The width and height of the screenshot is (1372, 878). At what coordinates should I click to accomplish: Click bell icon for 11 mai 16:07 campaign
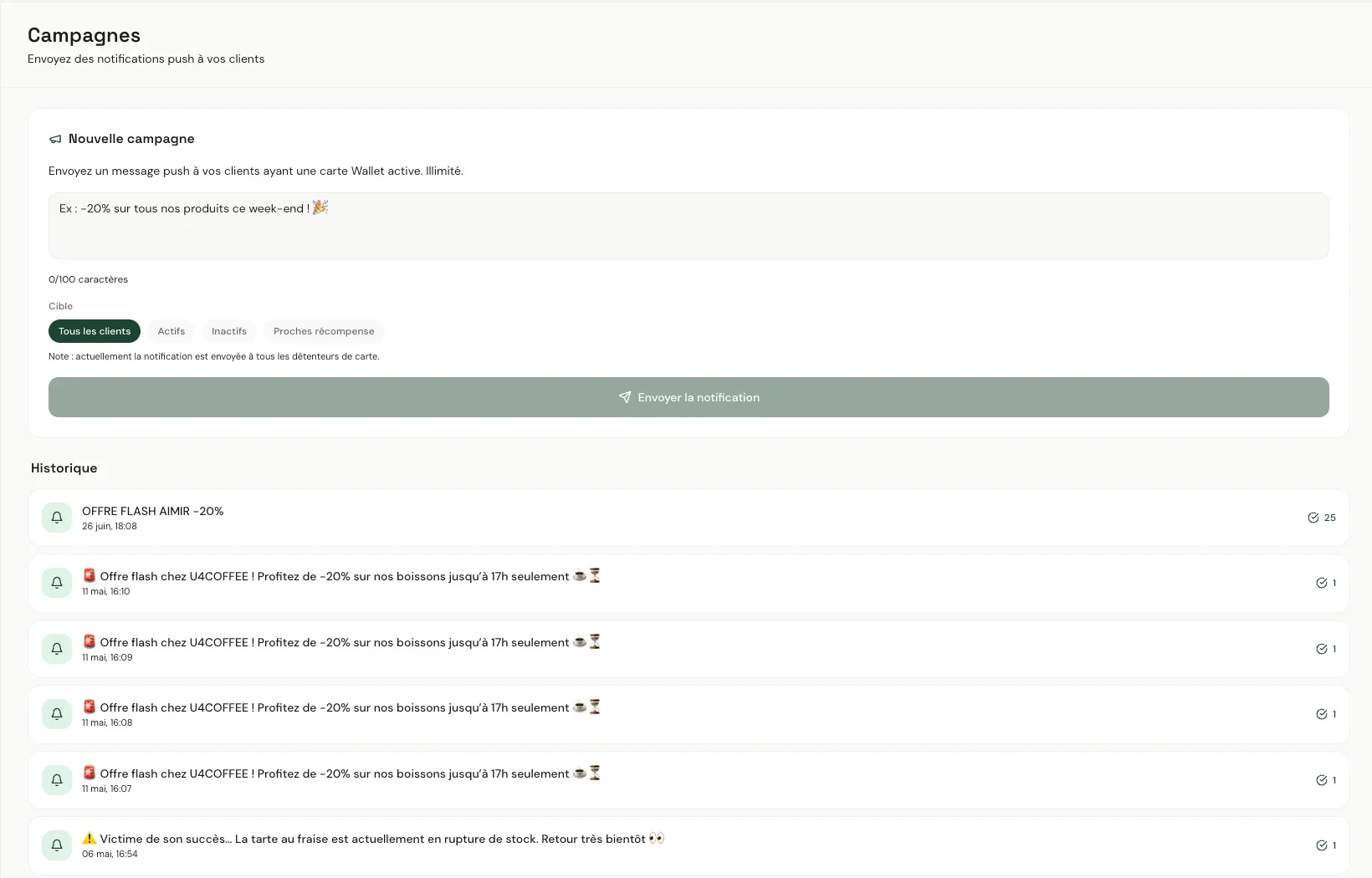pyautogui.click(x=57, y=780)
